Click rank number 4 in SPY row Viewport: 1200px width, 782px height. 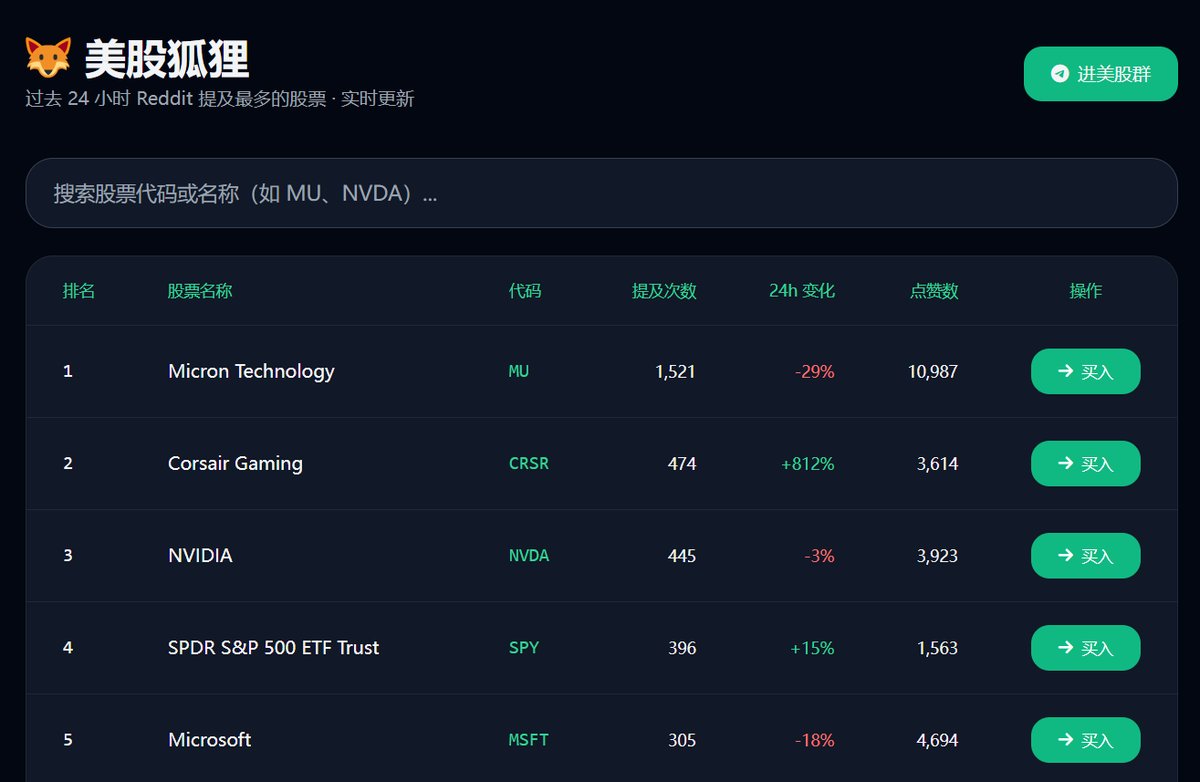(x=68, y=647)
